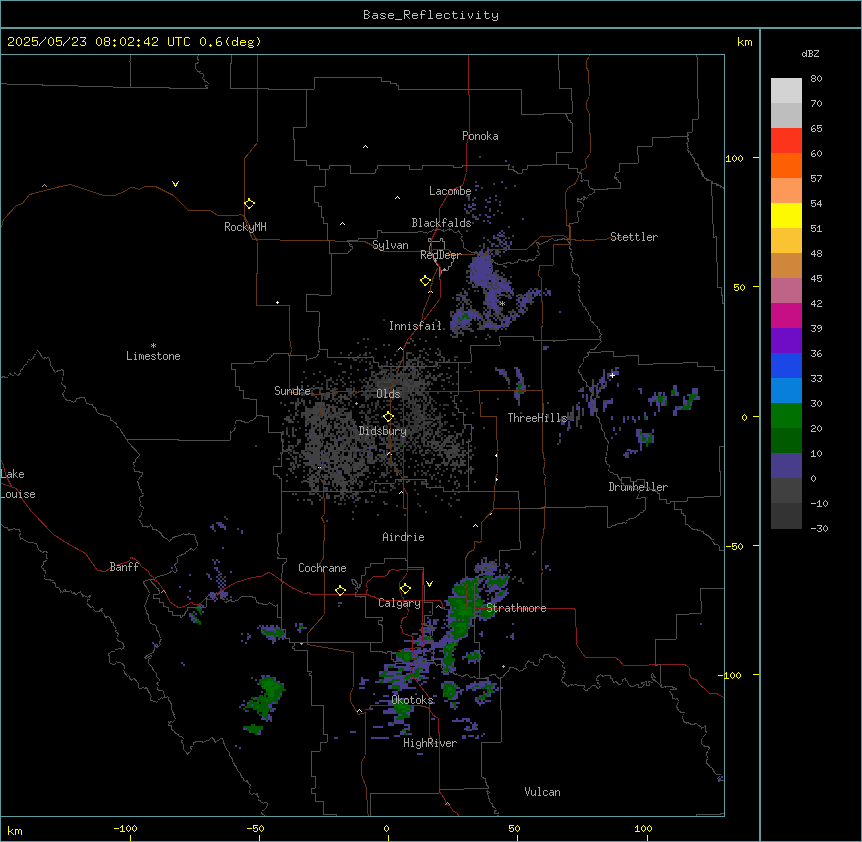
Task: Click the 65 value in dBZ legend
Action: click(x=816, y=129)
